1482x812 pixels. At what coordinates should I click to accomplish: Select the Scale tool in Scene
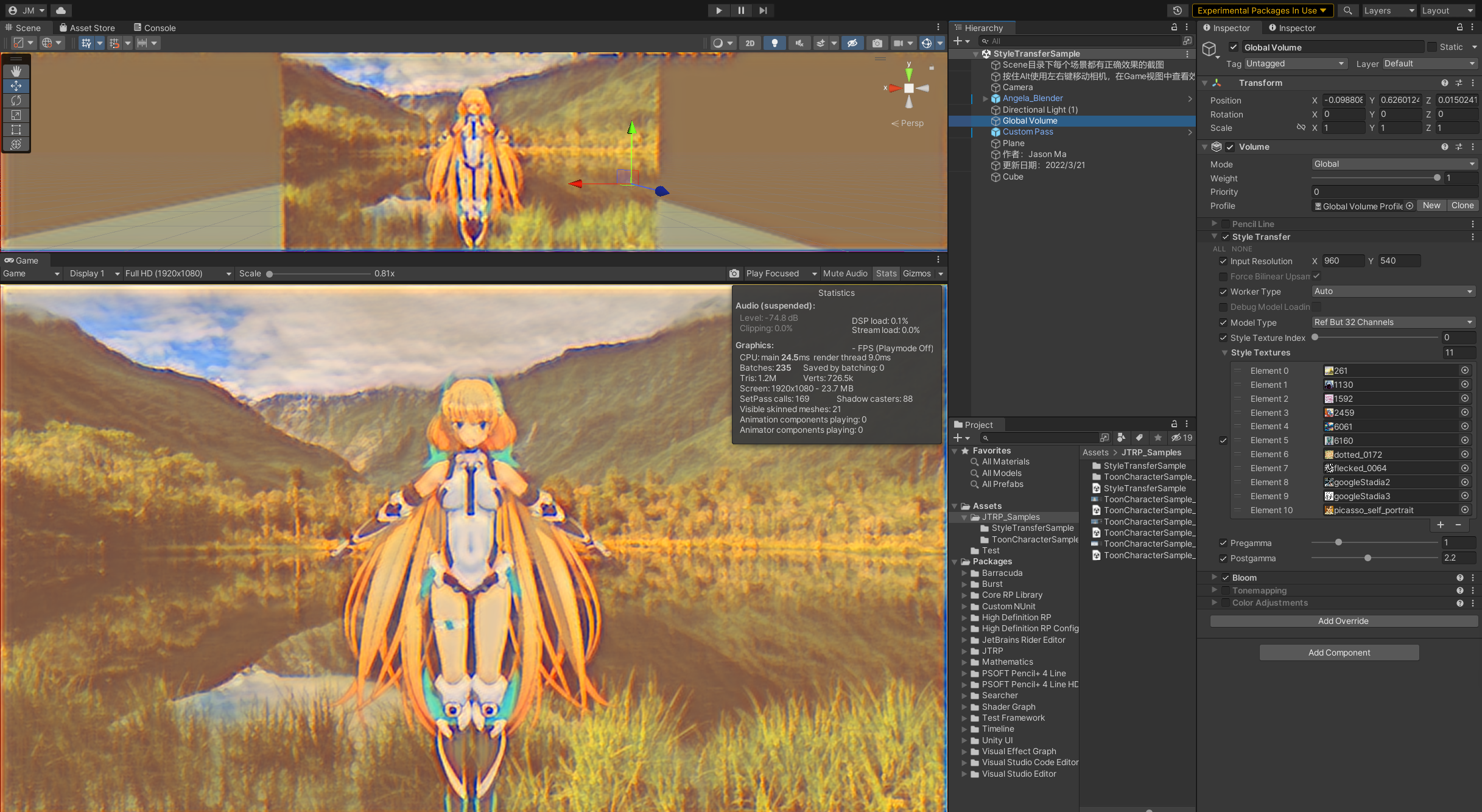16,115
